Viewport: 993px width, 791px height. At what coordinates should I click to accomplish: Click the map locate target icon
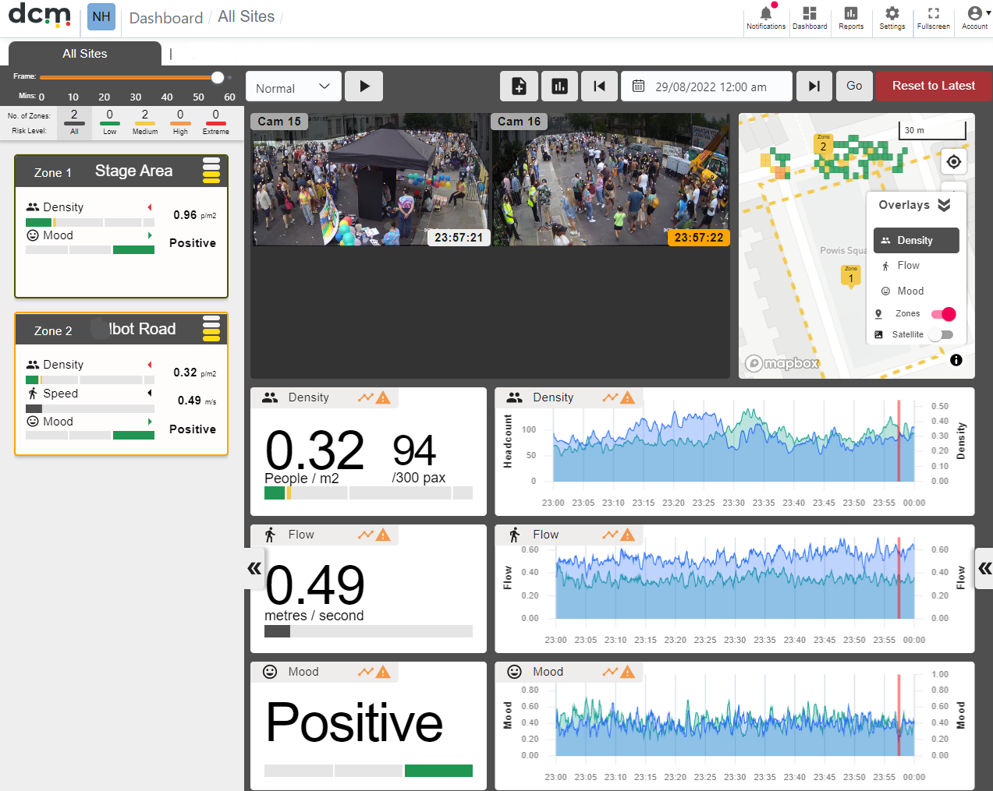coord(953,162)
